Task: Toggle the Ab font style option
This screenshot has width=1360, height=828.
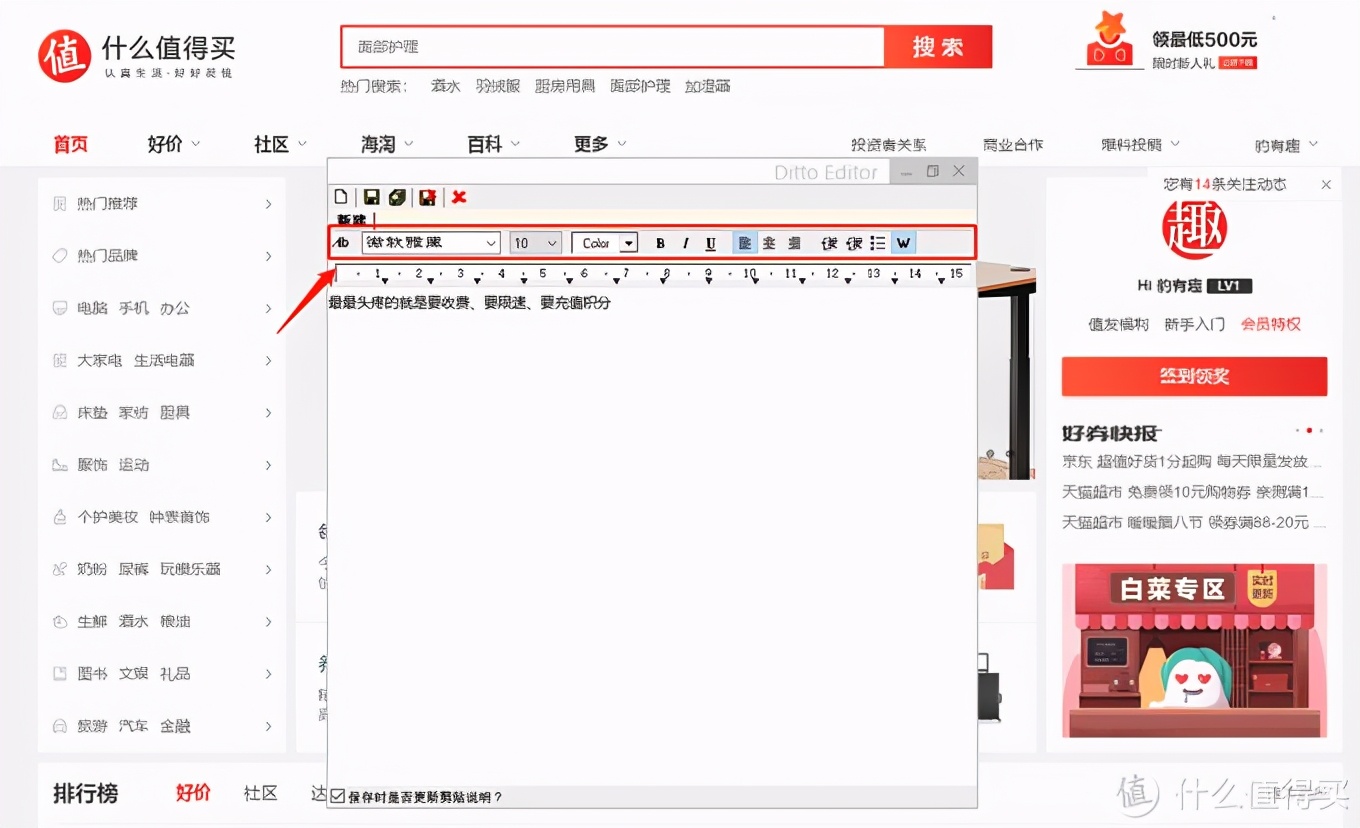Action: (341, 242)
